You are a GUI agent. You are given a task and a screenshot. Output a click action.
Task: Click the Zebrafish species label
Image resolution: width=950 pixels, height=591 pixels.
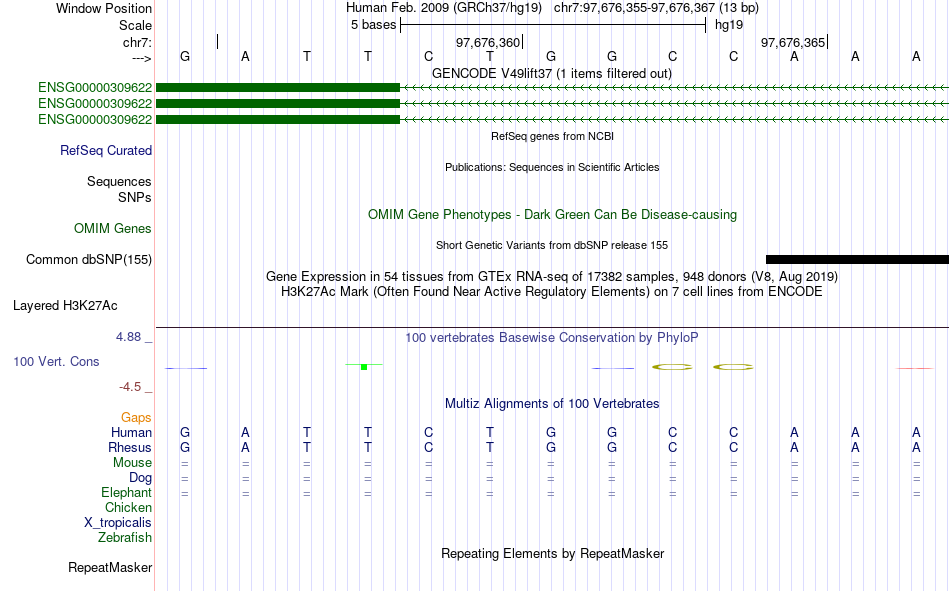point(125,538)
